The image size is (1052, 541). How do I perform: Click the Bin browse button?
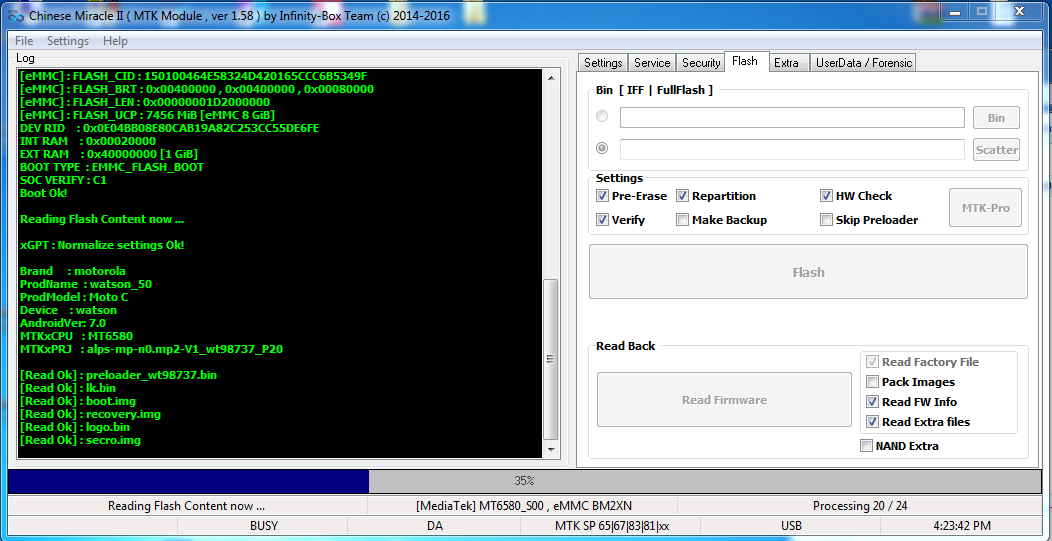tap(996, 117)
